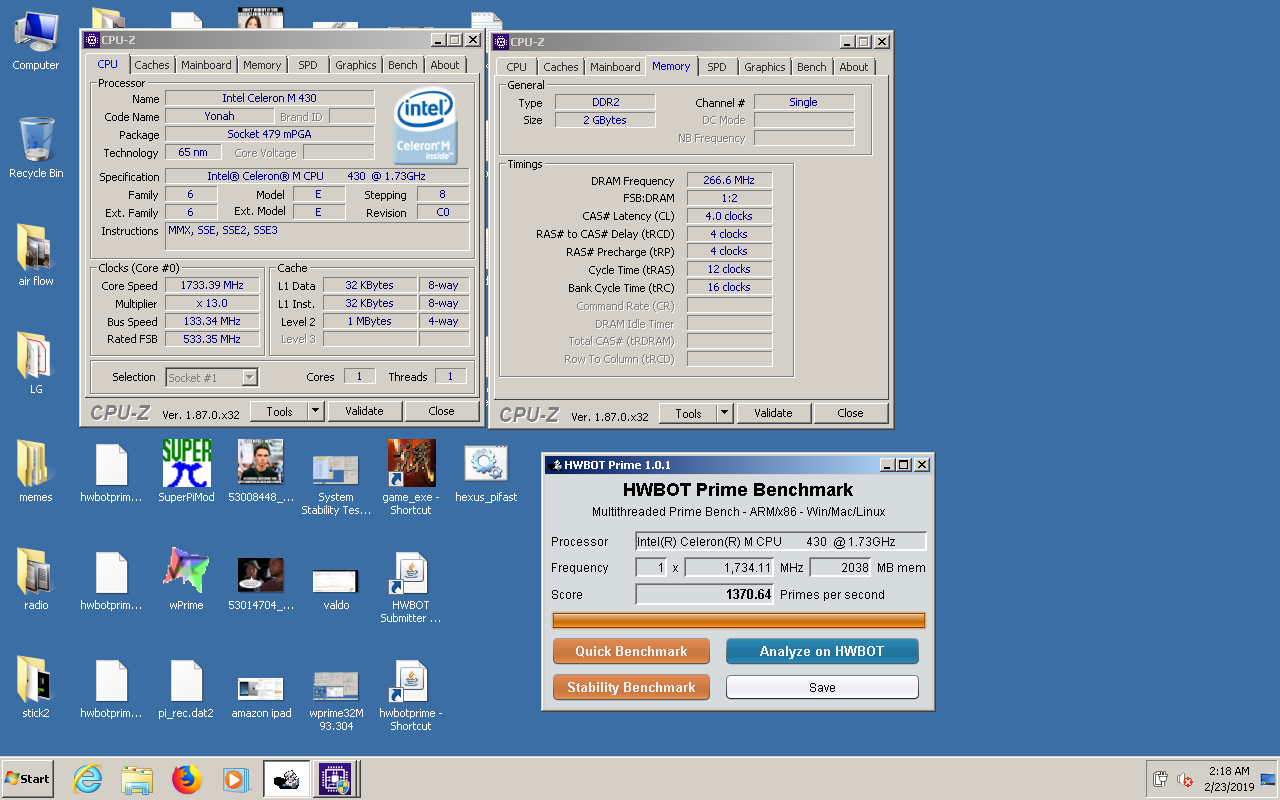Open SPD tab in right CPU-Z window
The height and width of the screenshot is (800, 1280).
tap(717, 67)
